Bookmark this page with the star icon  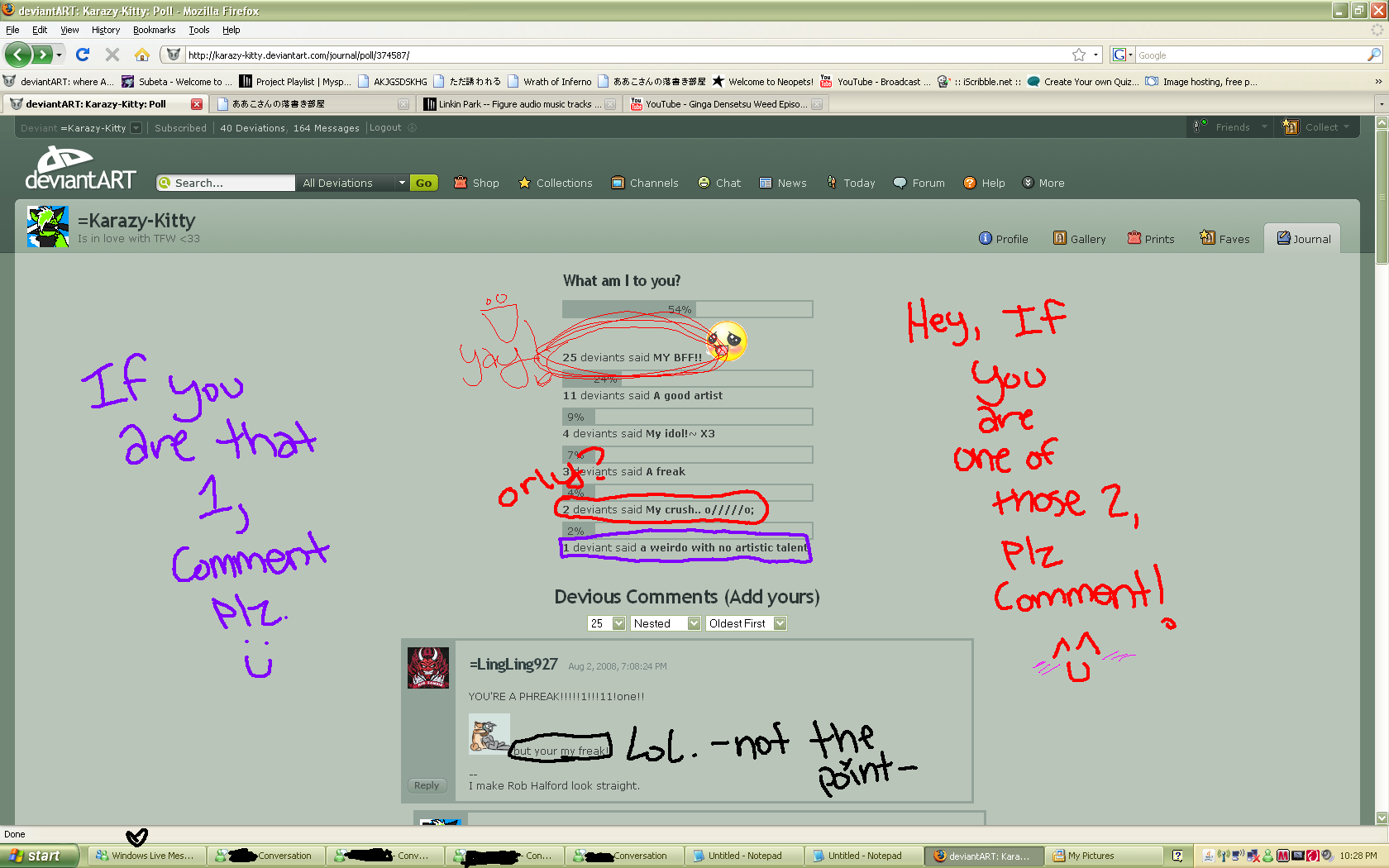click(1079, 55)
